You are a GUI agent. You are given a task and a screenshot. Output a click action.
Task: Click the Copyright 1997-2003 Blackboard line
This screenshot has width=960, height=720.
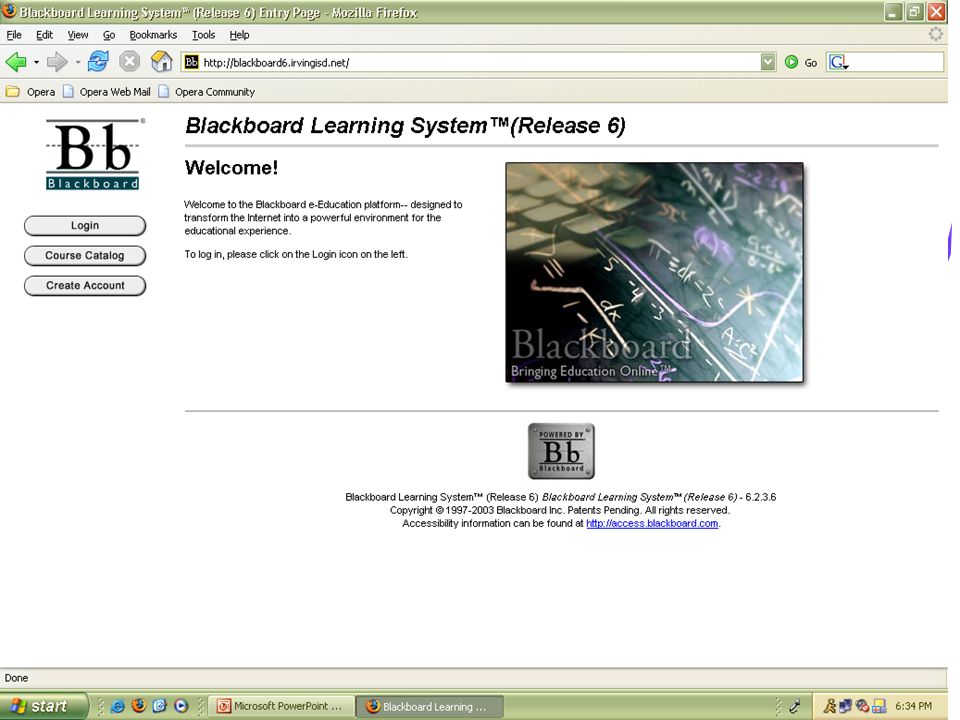[x=560, y=510]
